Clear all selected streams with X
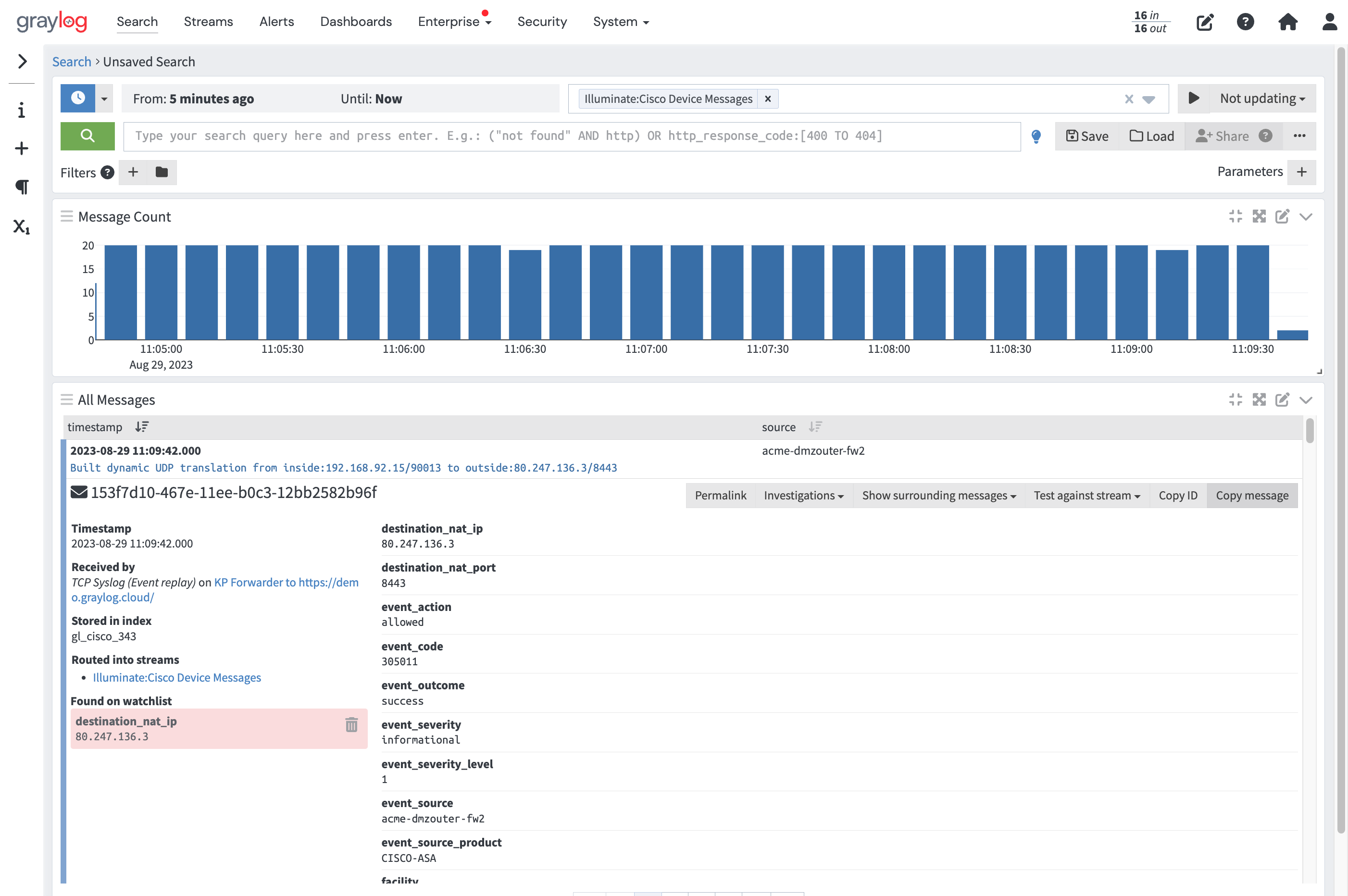 point(1129,99)
